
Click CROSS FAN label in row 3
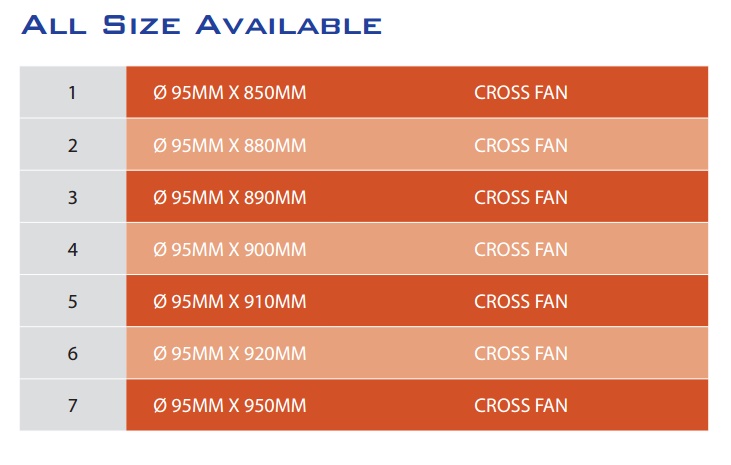coord(521,197)
